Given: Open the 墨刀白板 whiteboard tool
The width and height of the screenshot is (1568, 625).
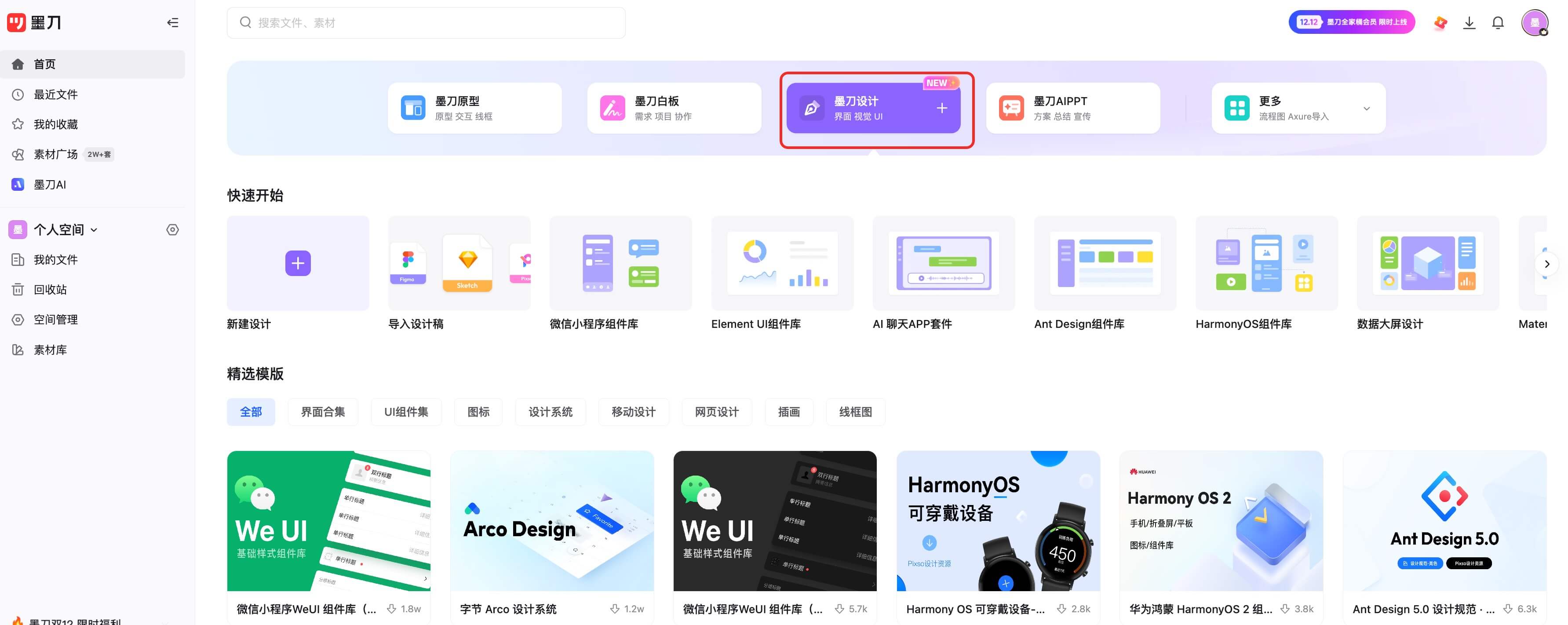Looking at the screenshot, I should [x=674, y=107].
